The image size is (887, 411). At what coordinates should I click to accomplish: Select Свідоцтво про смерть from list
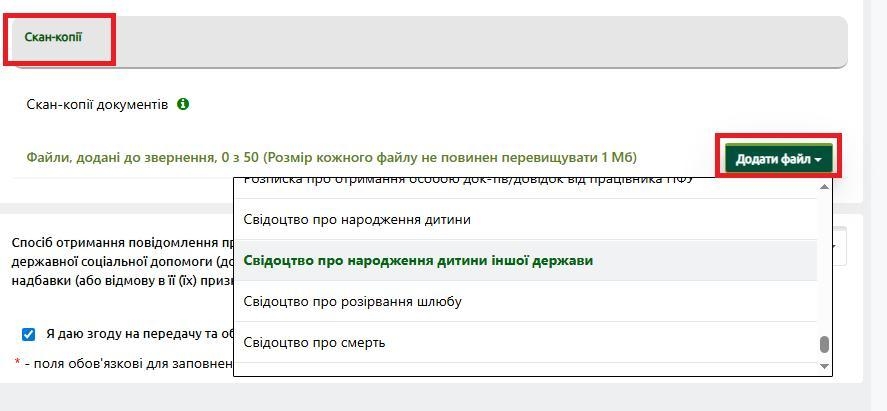tap(314, 342)
